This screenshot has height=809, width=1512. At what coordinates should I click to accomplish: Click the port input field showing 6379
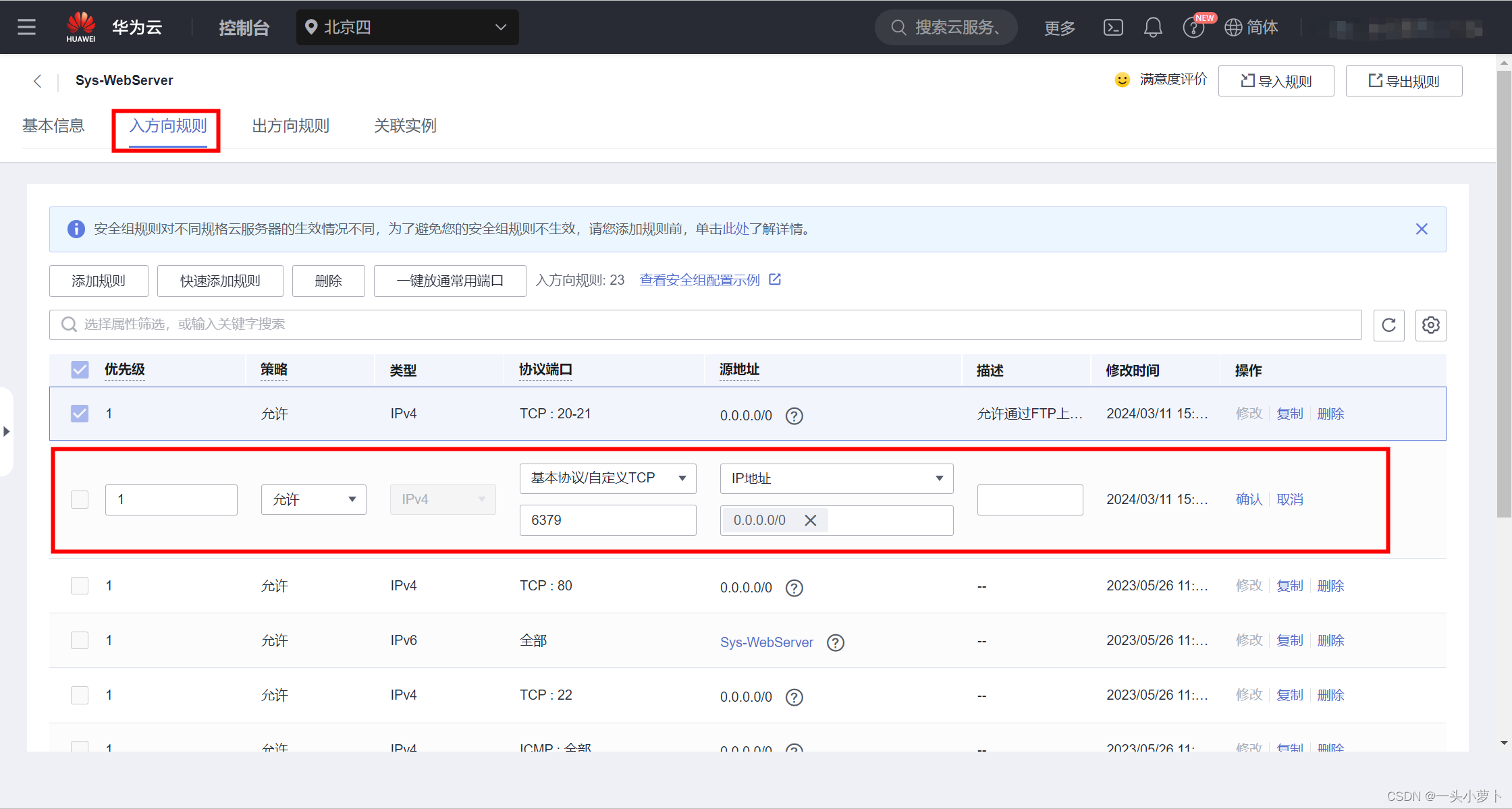[607, 520]
